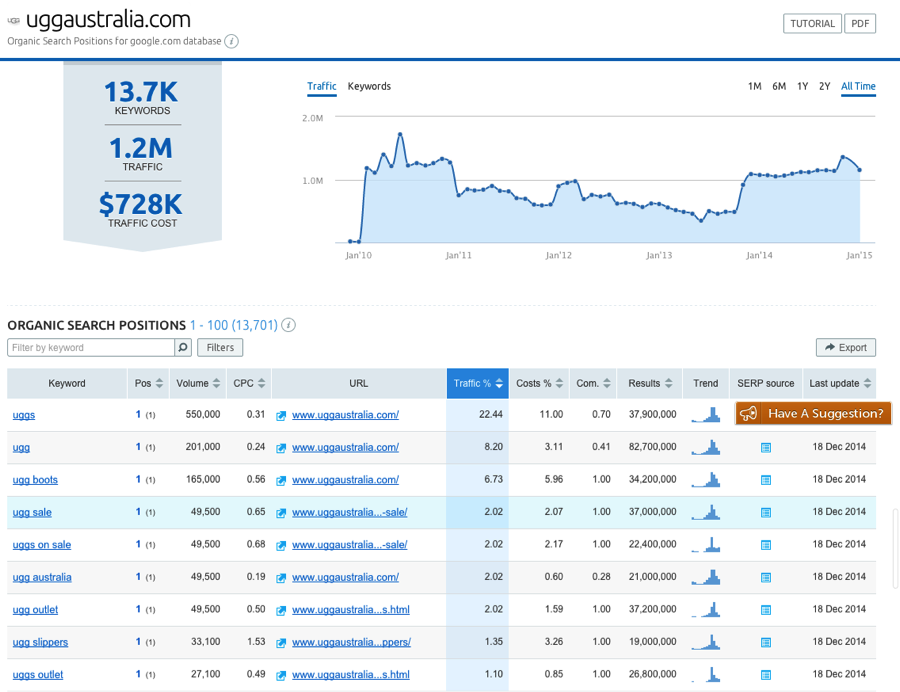900x692 pixels.
Task: Open external link icon for ugg sale row
Action: point(281,512)
